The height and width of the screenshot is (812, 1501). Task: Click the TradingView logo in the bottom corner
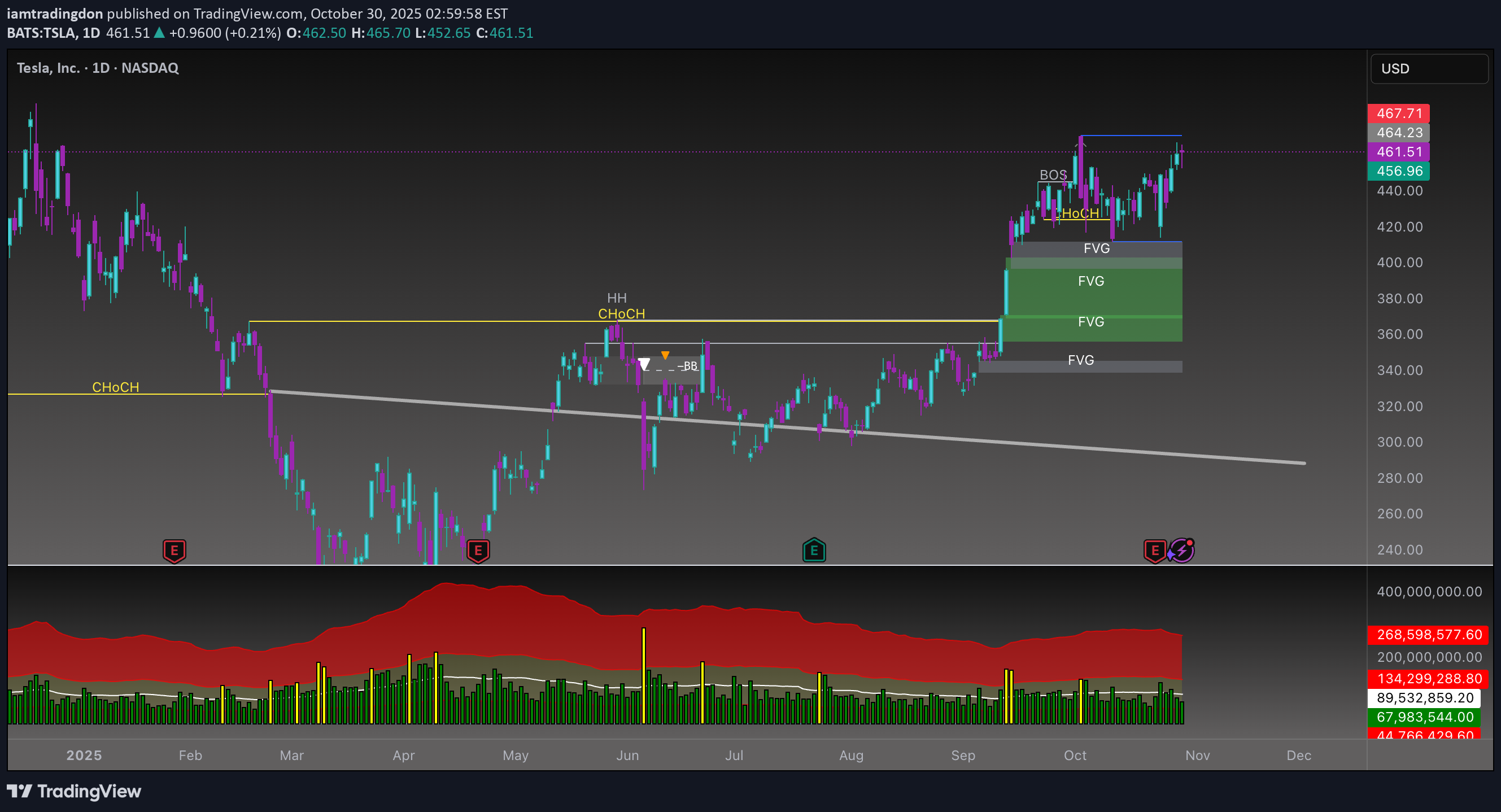click(x=74, y=792)
